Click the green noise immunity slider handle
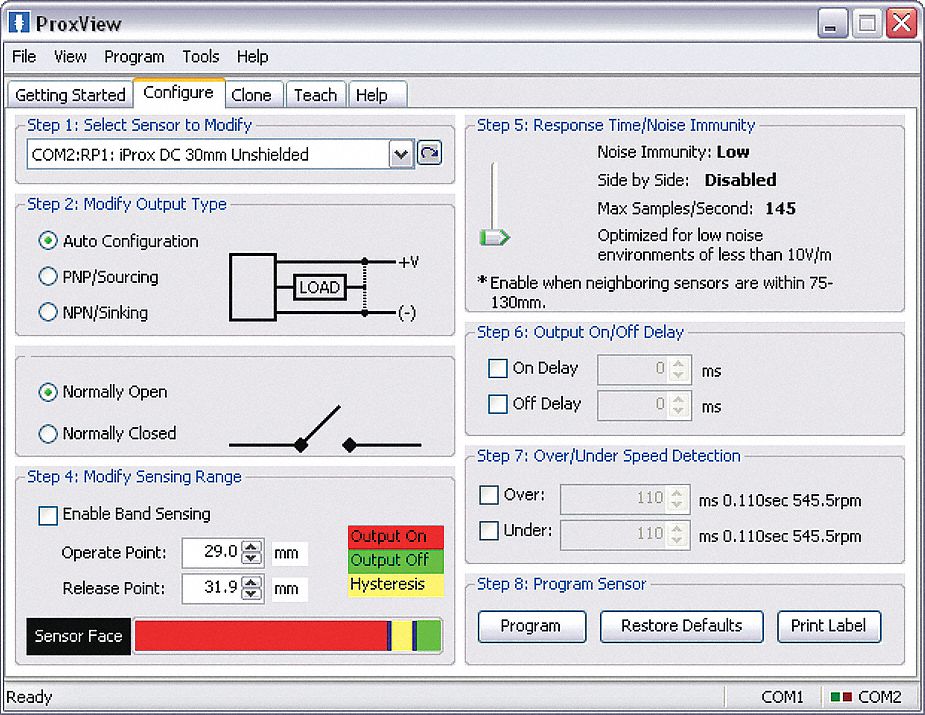This screenshot has height=715, width=925. tap(494, 237)
